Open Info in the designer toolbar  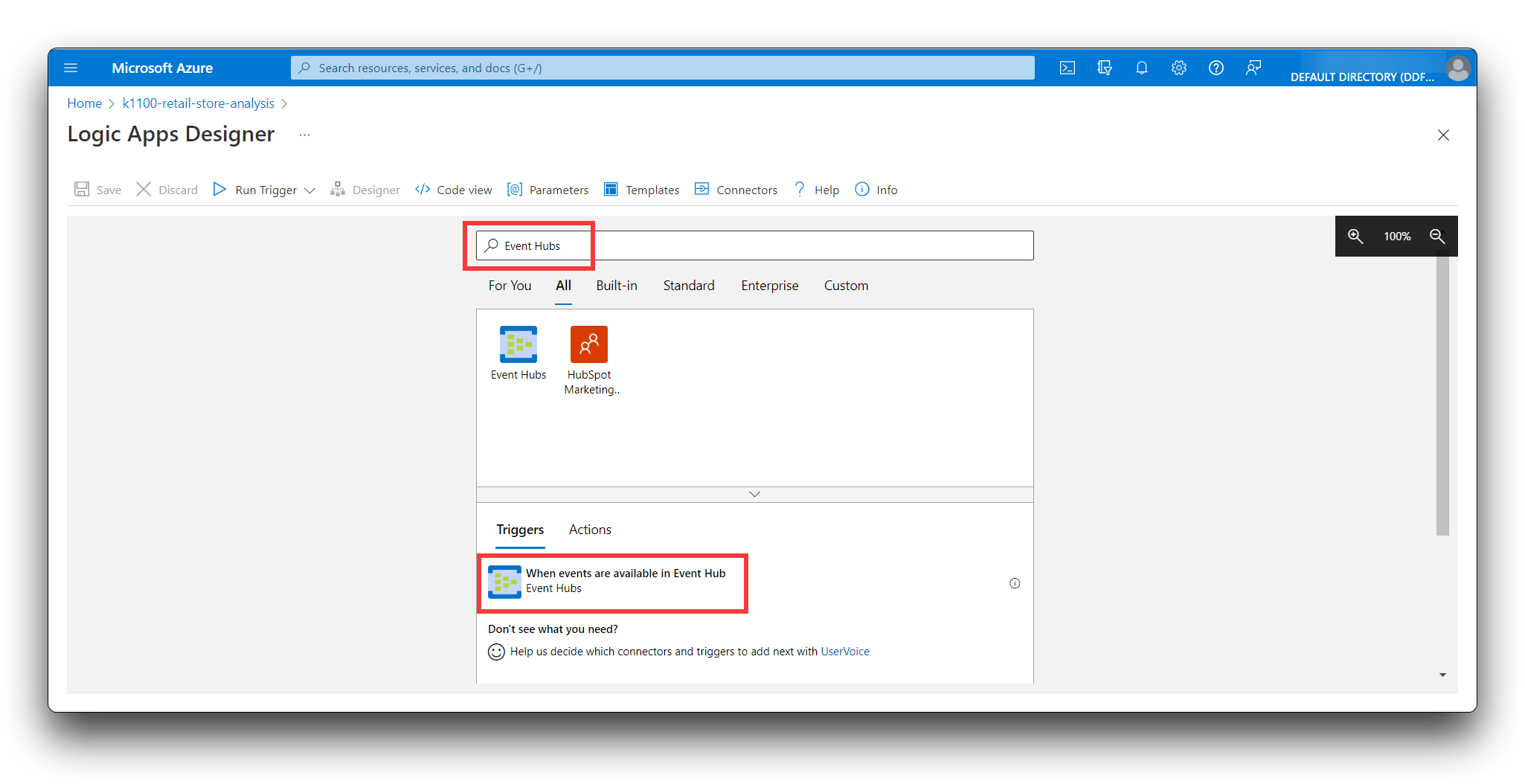(876, 190)
